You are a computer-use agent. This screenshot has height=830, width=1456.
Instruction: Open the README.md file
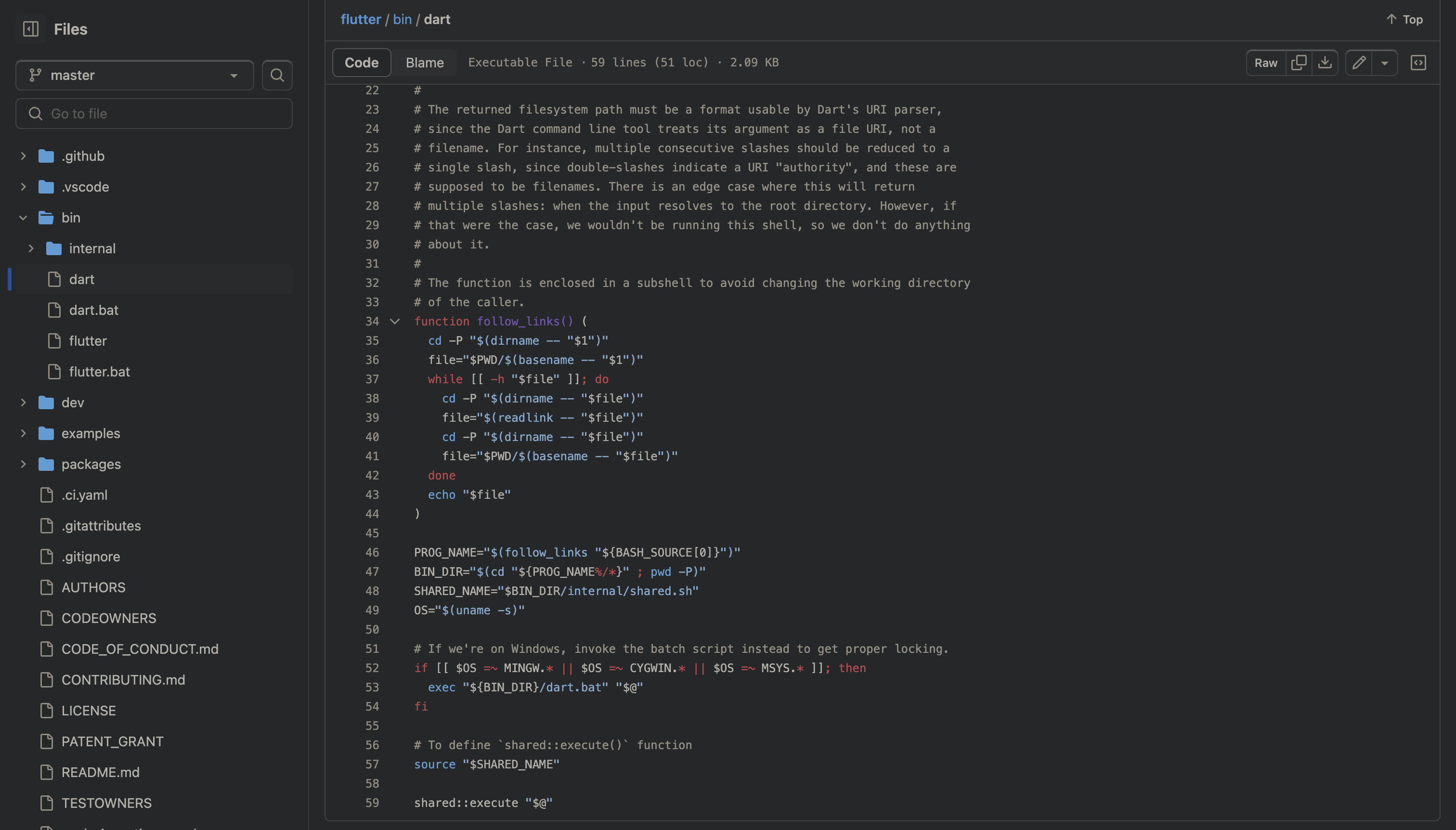pyautogui.click(x=100, y=772)
